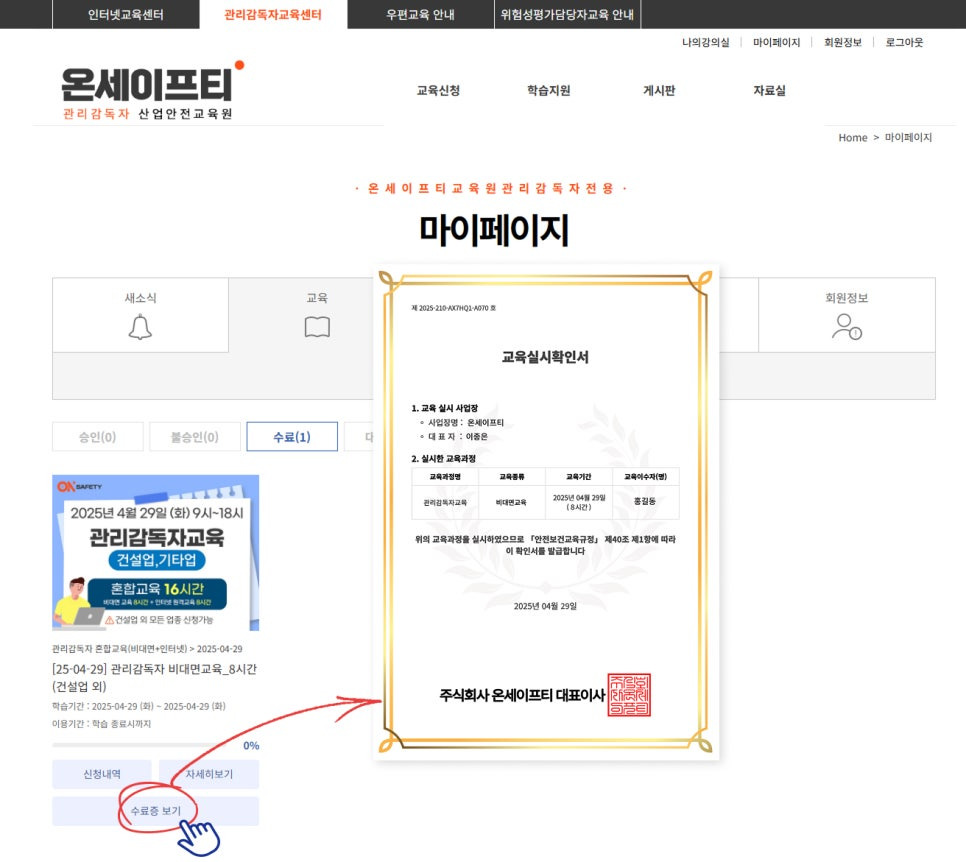Open the 관리감독자교육 course thumbnail
Viewport: 966px width, 862px height.
pos(155,552)
